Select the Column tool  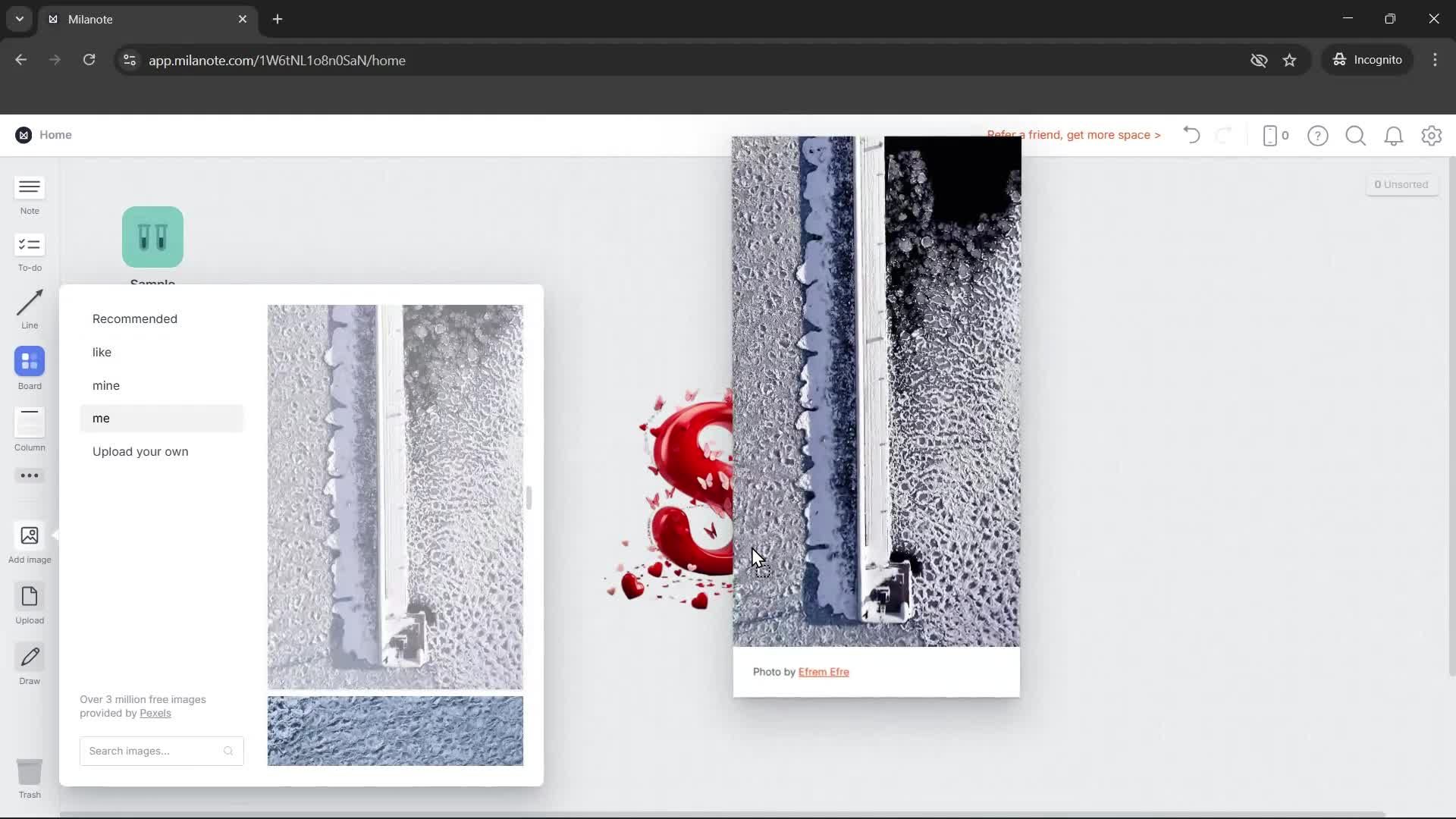[29, 428]
